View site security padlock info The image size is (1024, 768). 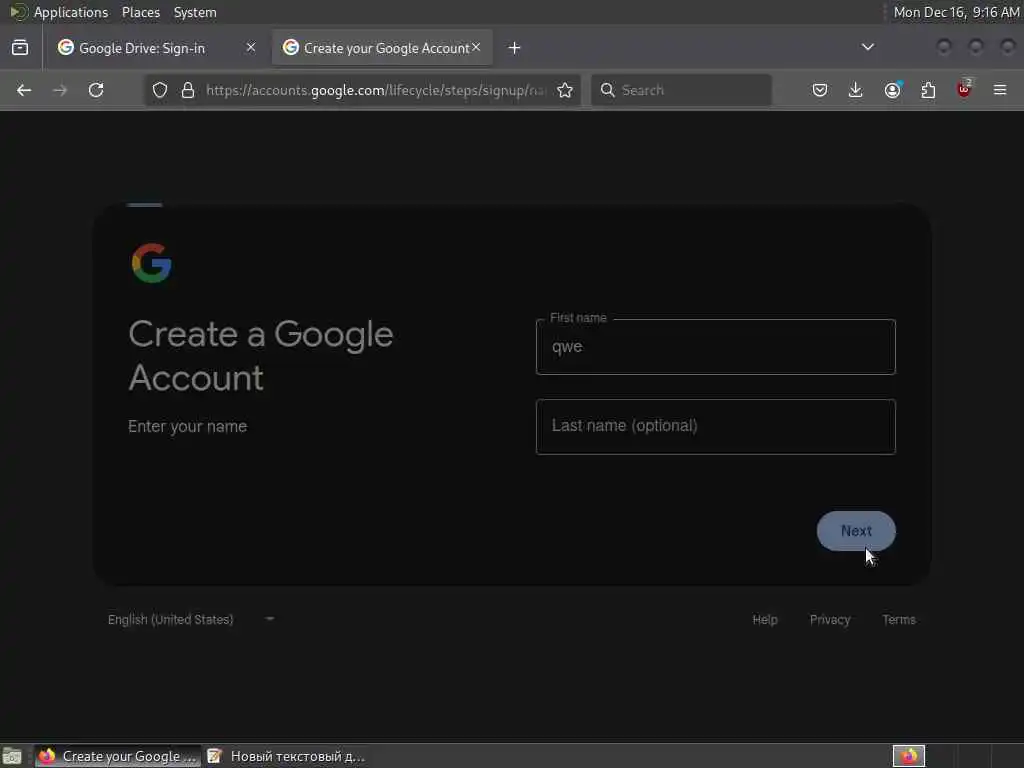[x=188, y=90]
